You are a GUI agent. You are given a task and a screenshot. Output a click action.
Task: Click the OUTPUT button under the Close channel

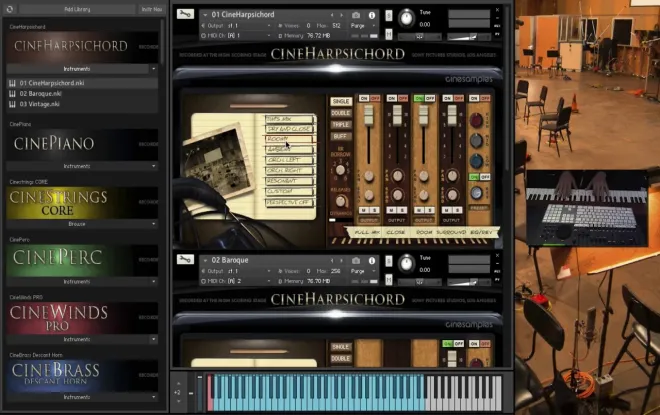coord(396,220)
